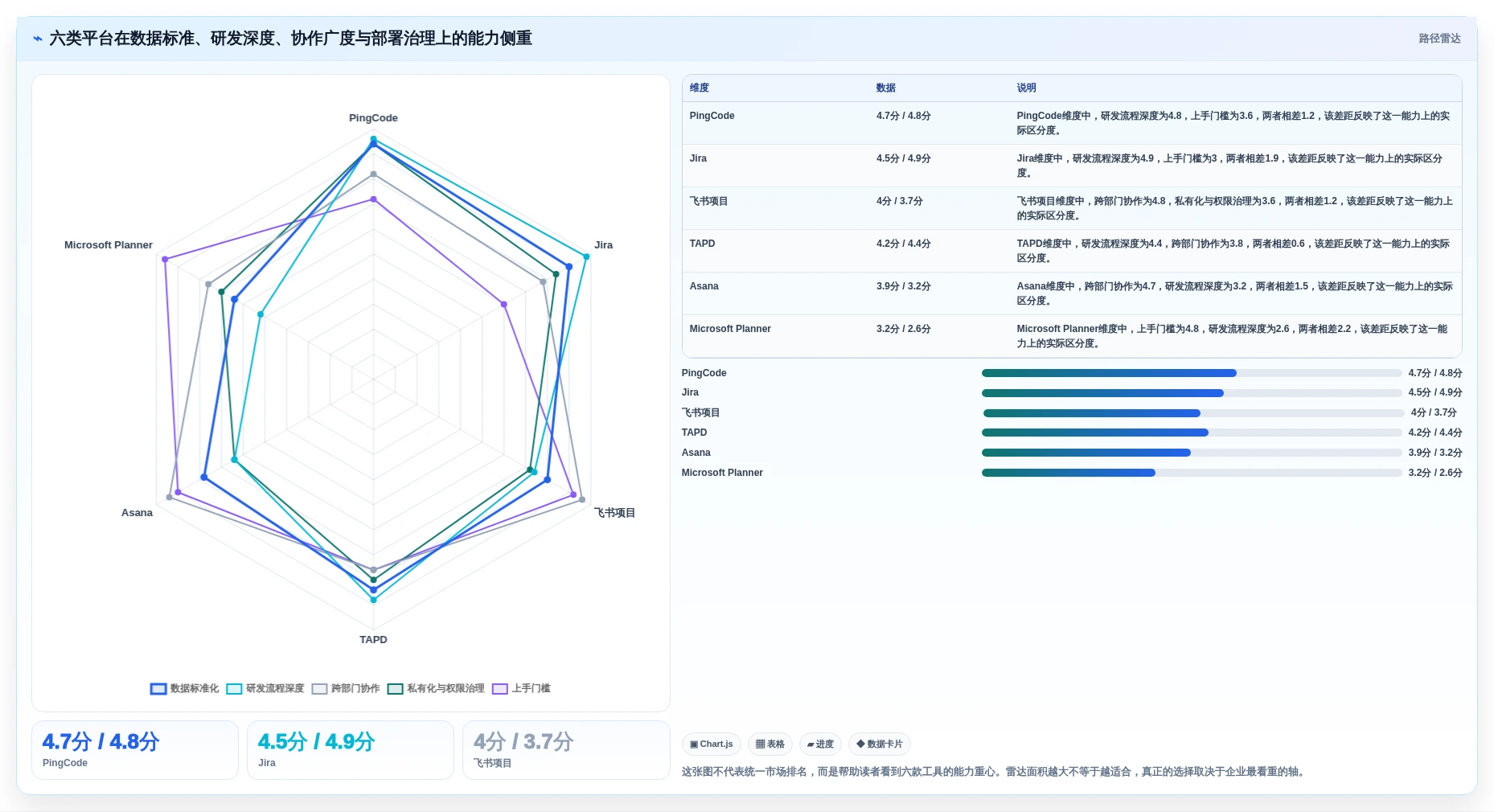Click the 说明 column header
The image size is (1494, 812).
(1026, 88)
